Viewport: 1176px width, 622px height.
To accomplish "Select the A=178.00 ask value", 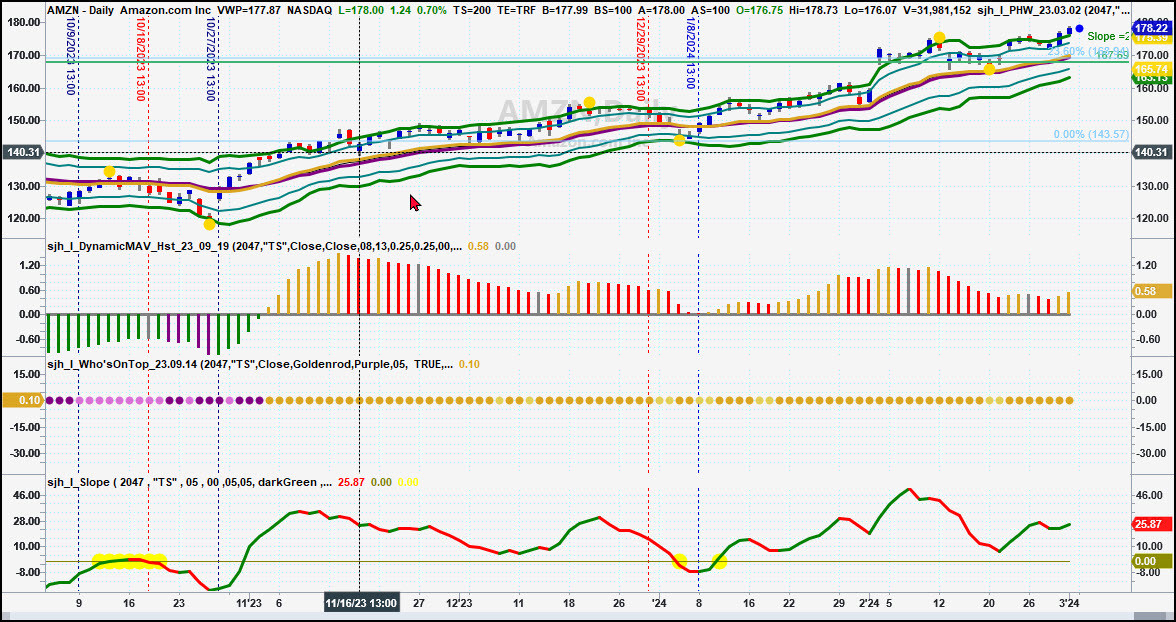I will pos(662,11).
